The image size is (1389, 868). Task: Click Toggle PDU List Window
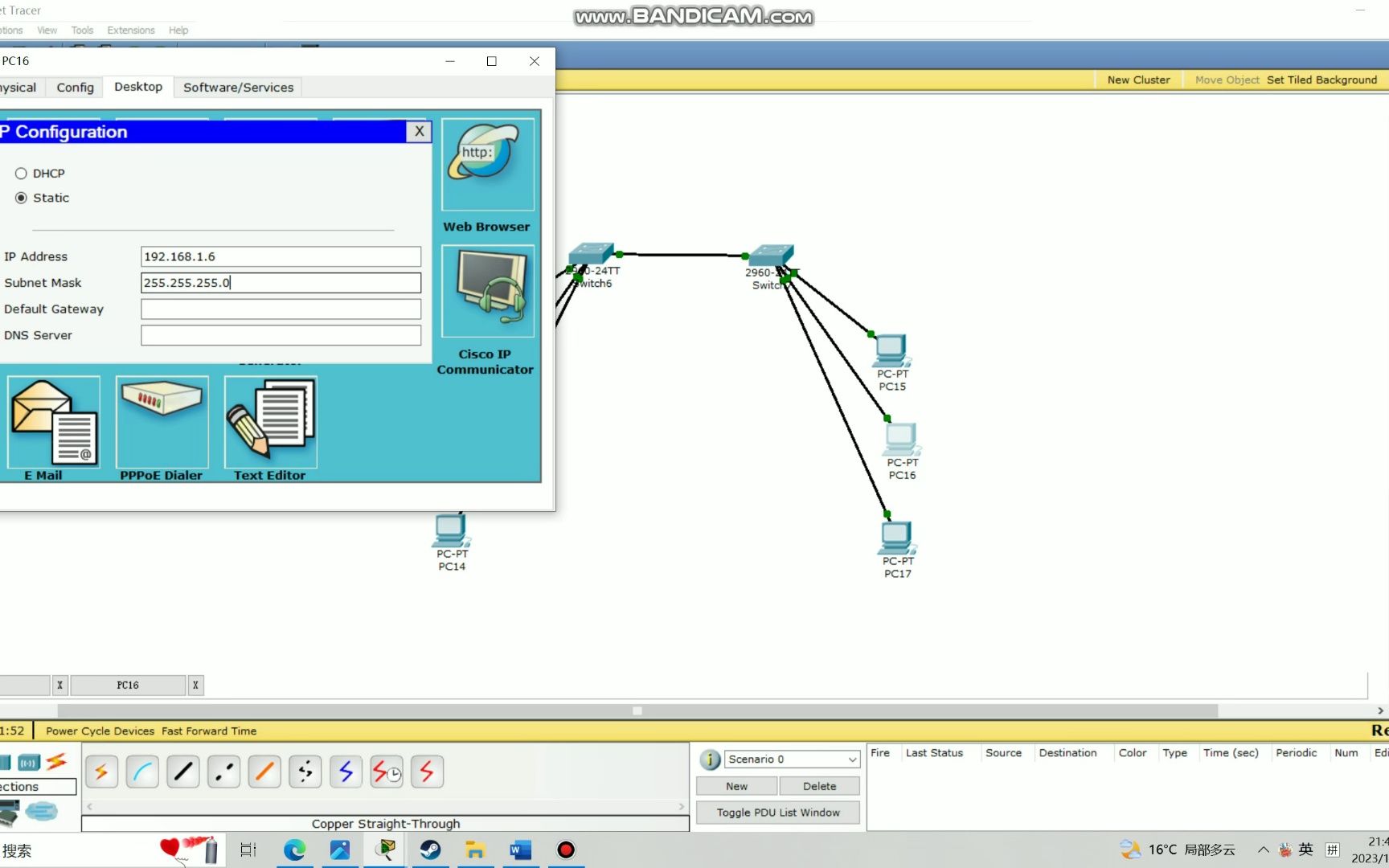point(778,813)
